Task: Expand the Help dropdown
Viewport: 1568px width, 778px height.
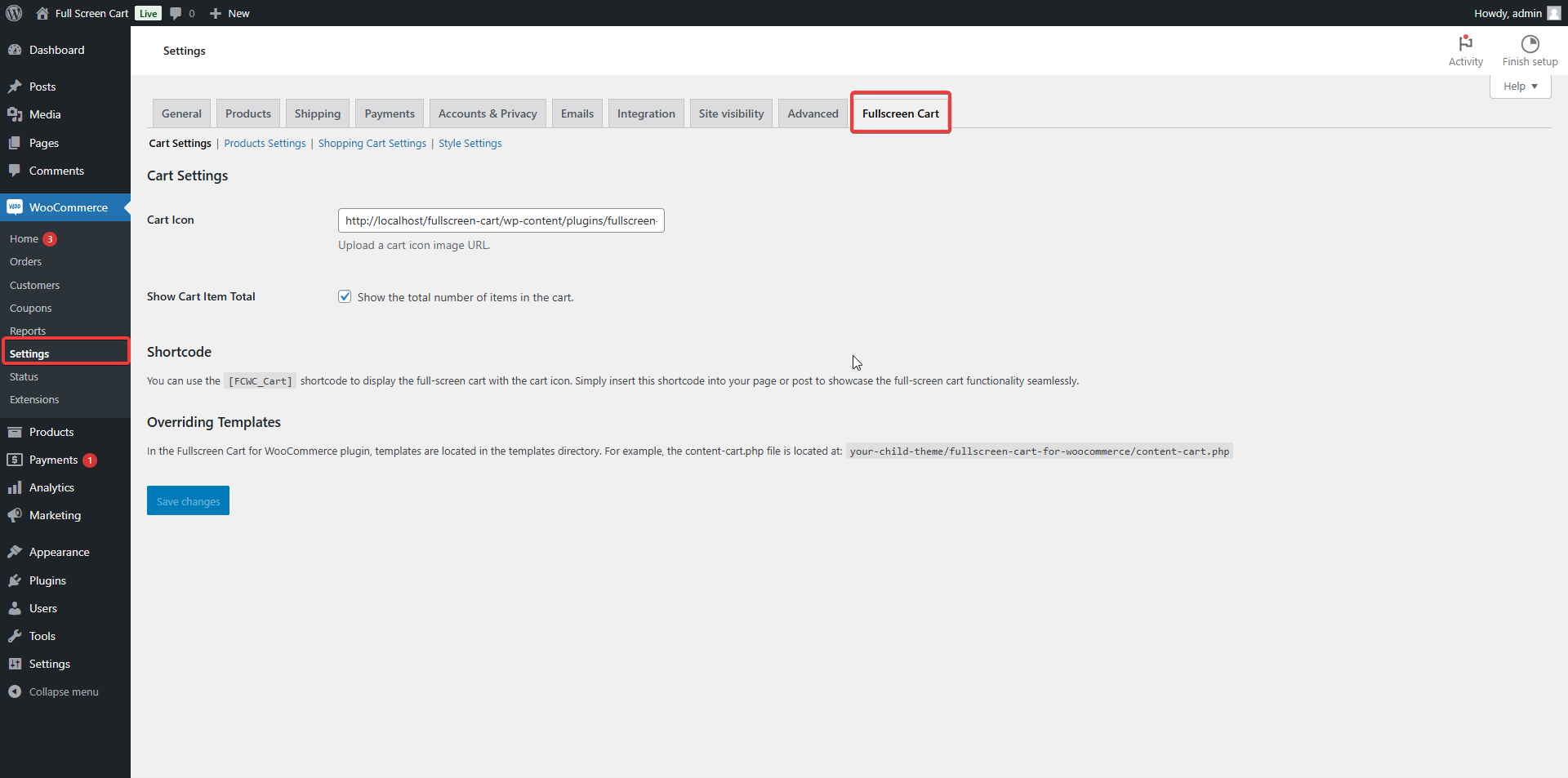Action: [1520, 87]
